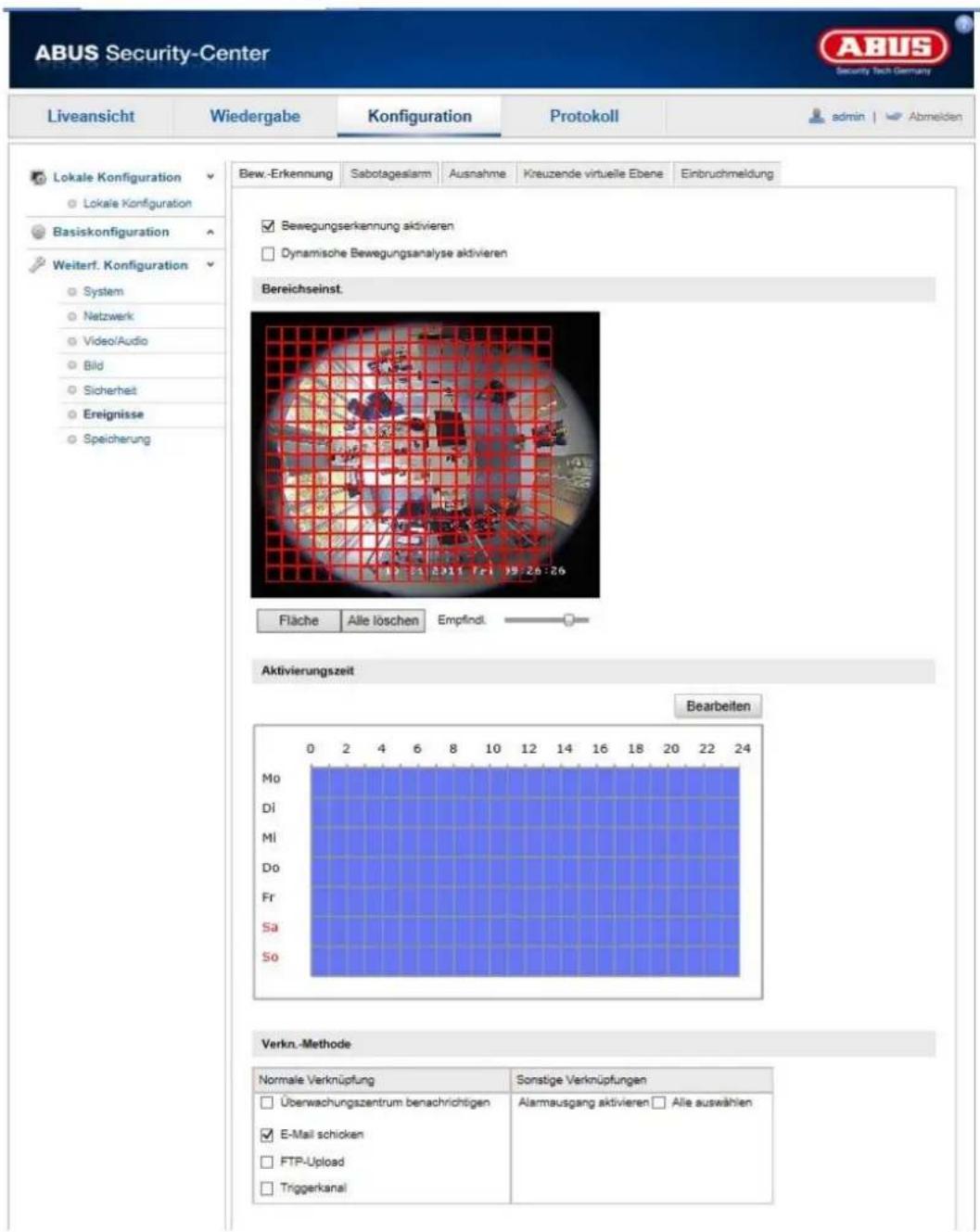Screen dimensions: 980x1232
Task: Open Lokale Konfiguration sub-item
Action: pos(137,204)
